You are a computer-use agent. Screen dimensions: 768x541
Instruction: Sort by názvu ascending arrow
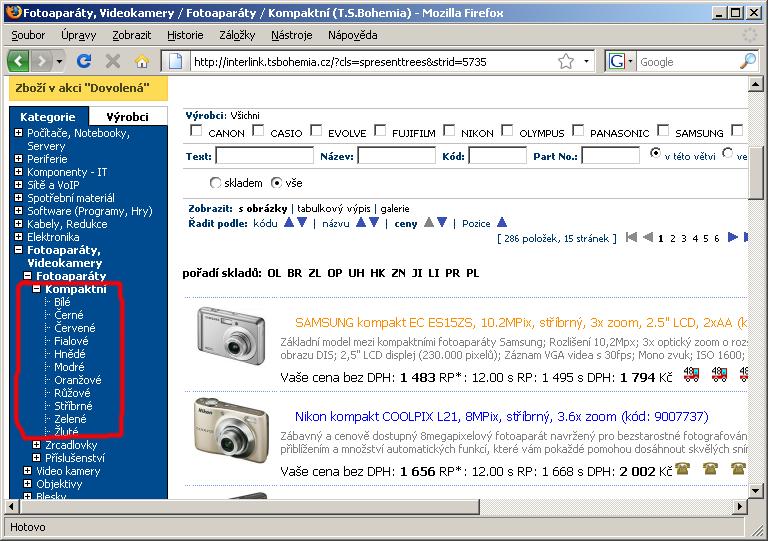pyautogui.click(x=361, y=223)
